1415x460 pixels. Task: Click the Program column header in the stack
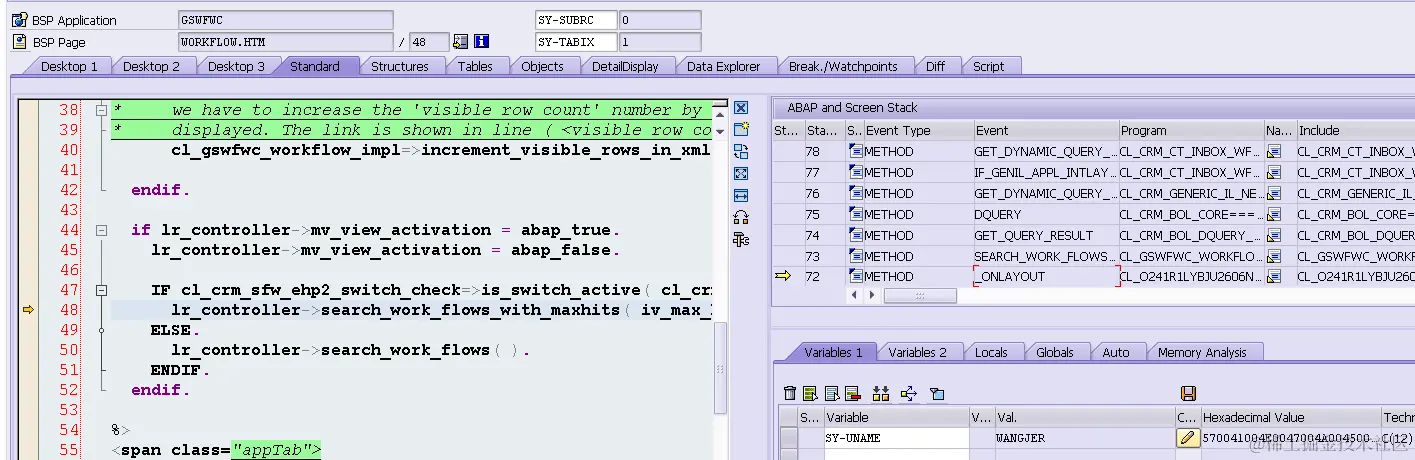(x=1191, y=130)
